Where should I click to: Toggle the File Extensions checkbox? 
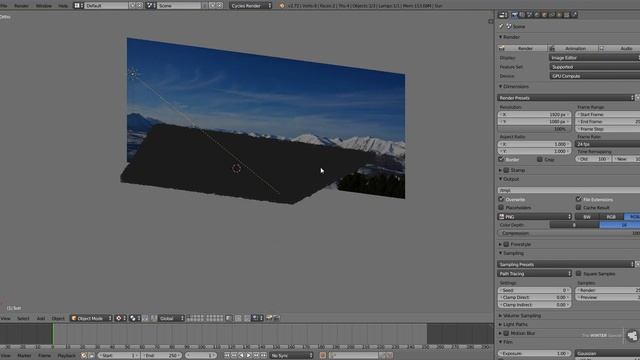578,199
